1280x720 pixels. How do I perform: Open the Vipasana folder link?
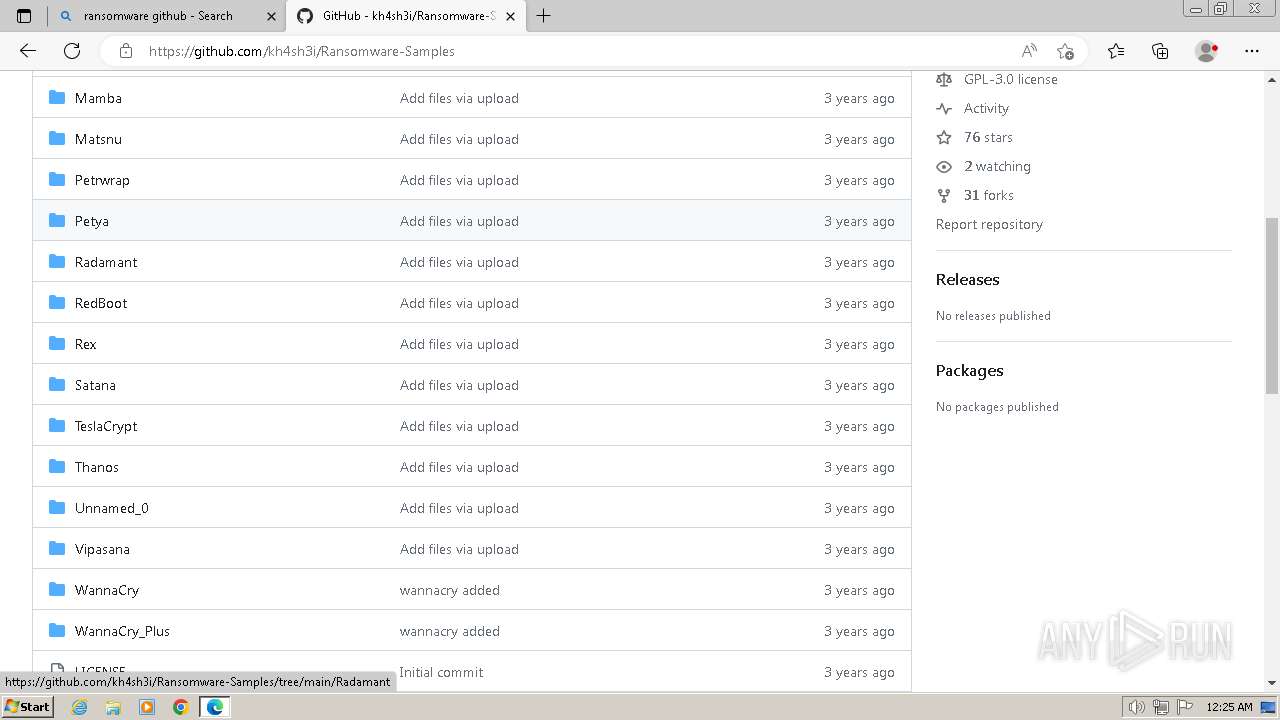[x=102, y=549]
